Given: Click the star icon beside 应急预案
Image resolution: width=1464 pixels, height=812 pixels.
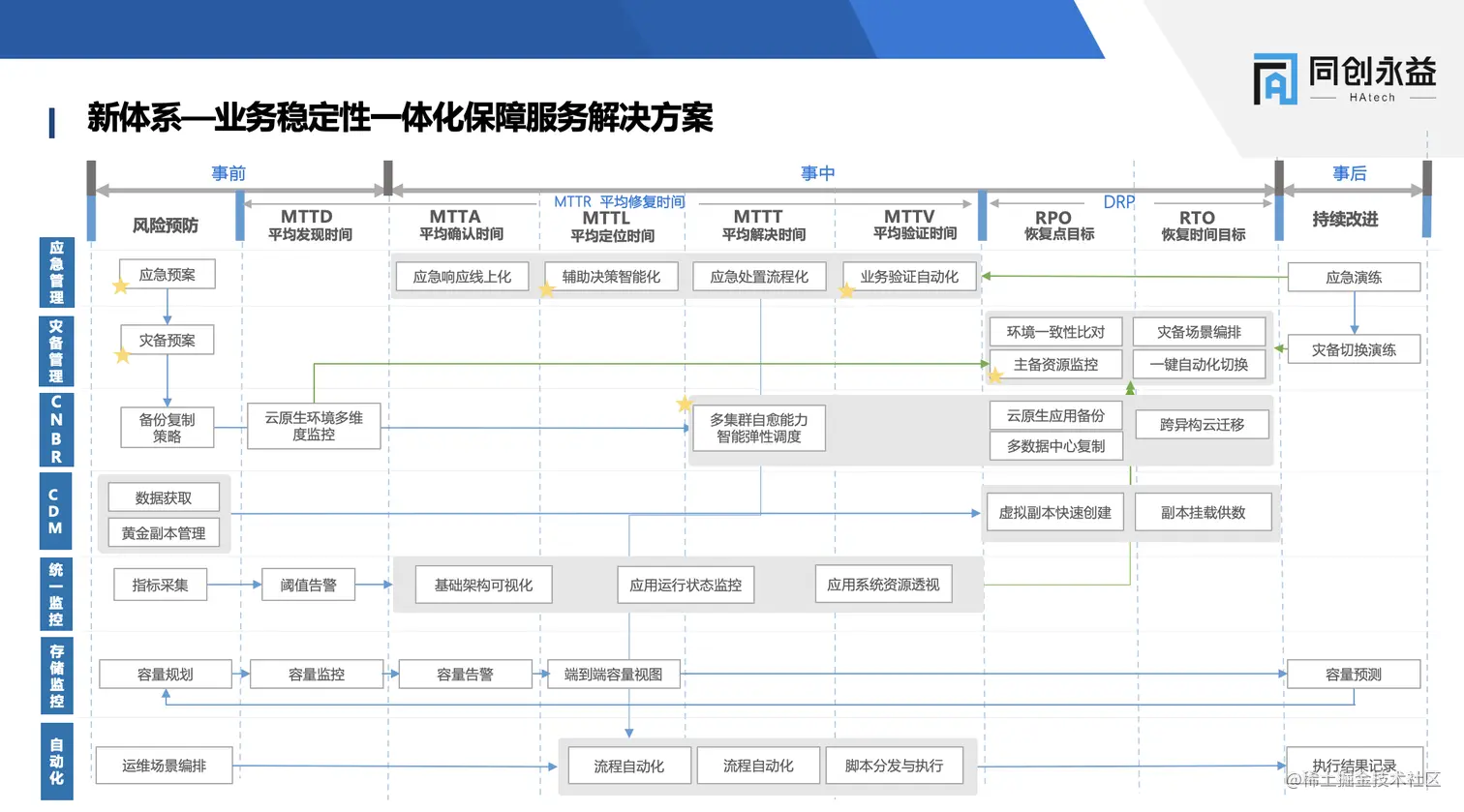Looking at the screenshot, I should coord(120,286).
